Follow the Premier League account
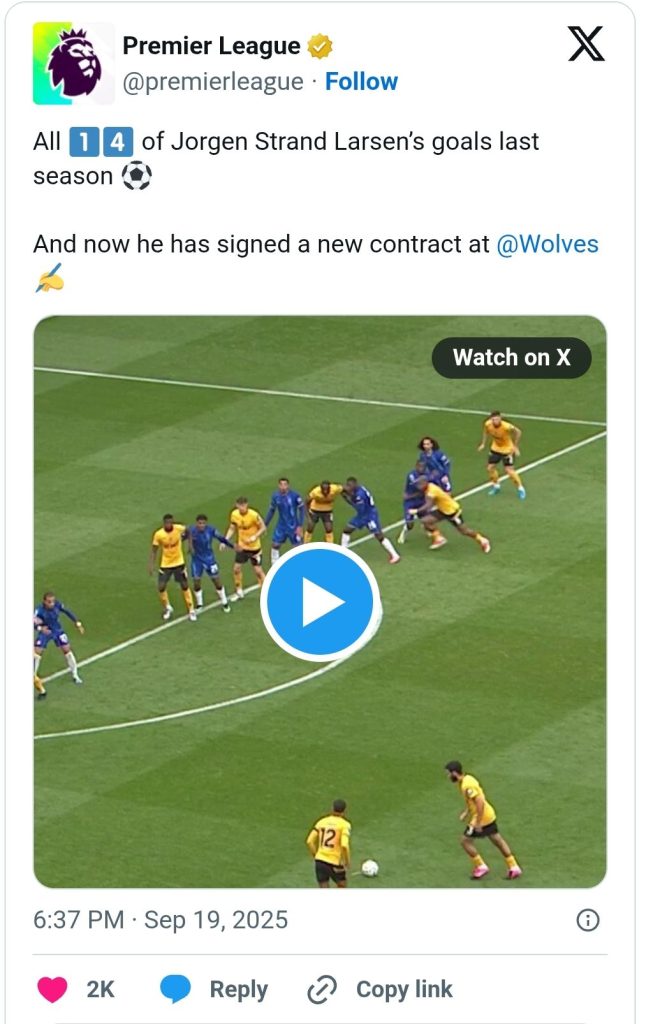Viewport: 660px width, 1024px height. tap(361, 82)
